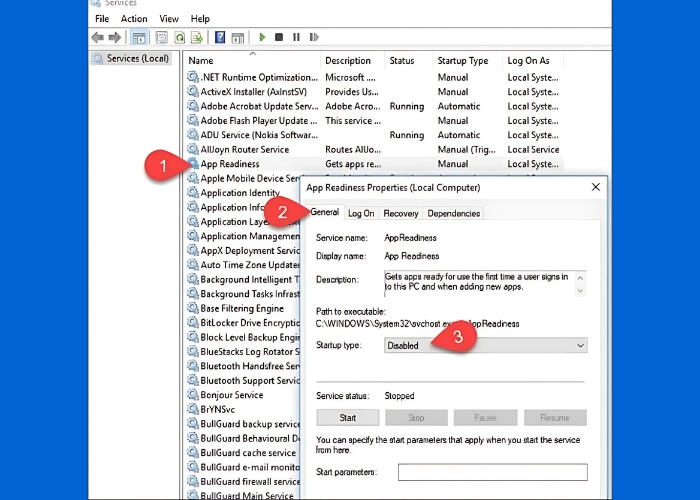Click the Back arrow in the toolbar
The height and width of the screenshot is (500, 700).
(x=97, y=37)
